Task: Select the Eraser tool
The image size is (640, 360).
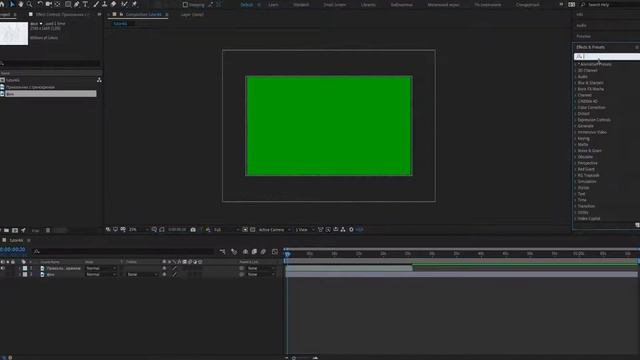Action: pos(113,4)
